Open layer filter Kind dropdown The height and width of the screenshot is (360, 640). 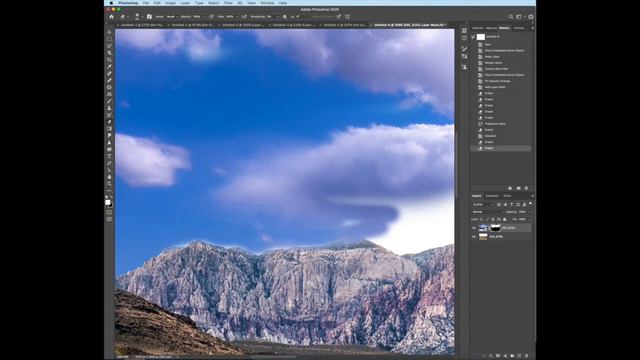click(483, 204)
